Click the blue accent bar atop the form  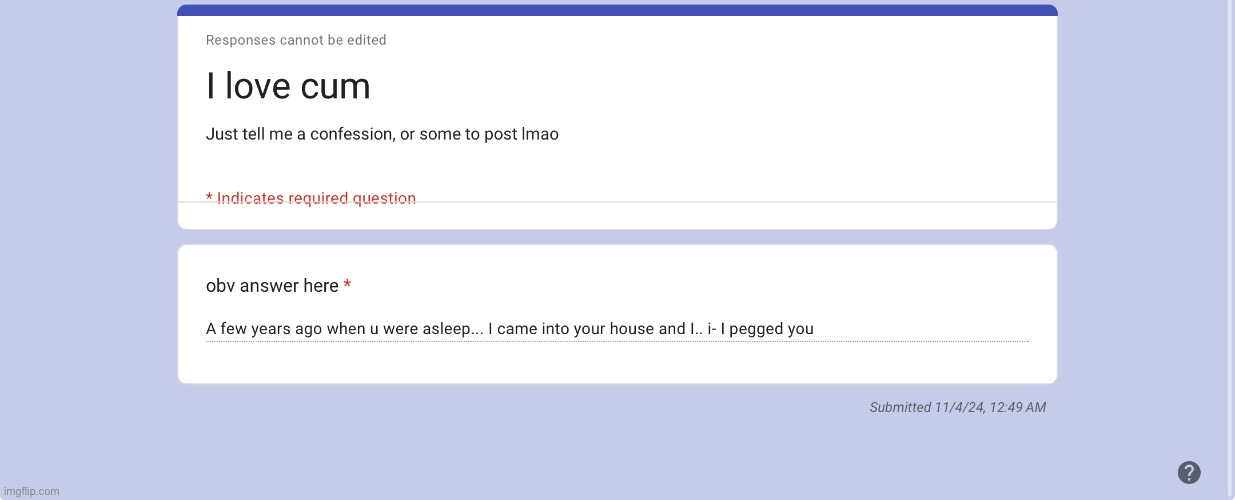point(617,10)
